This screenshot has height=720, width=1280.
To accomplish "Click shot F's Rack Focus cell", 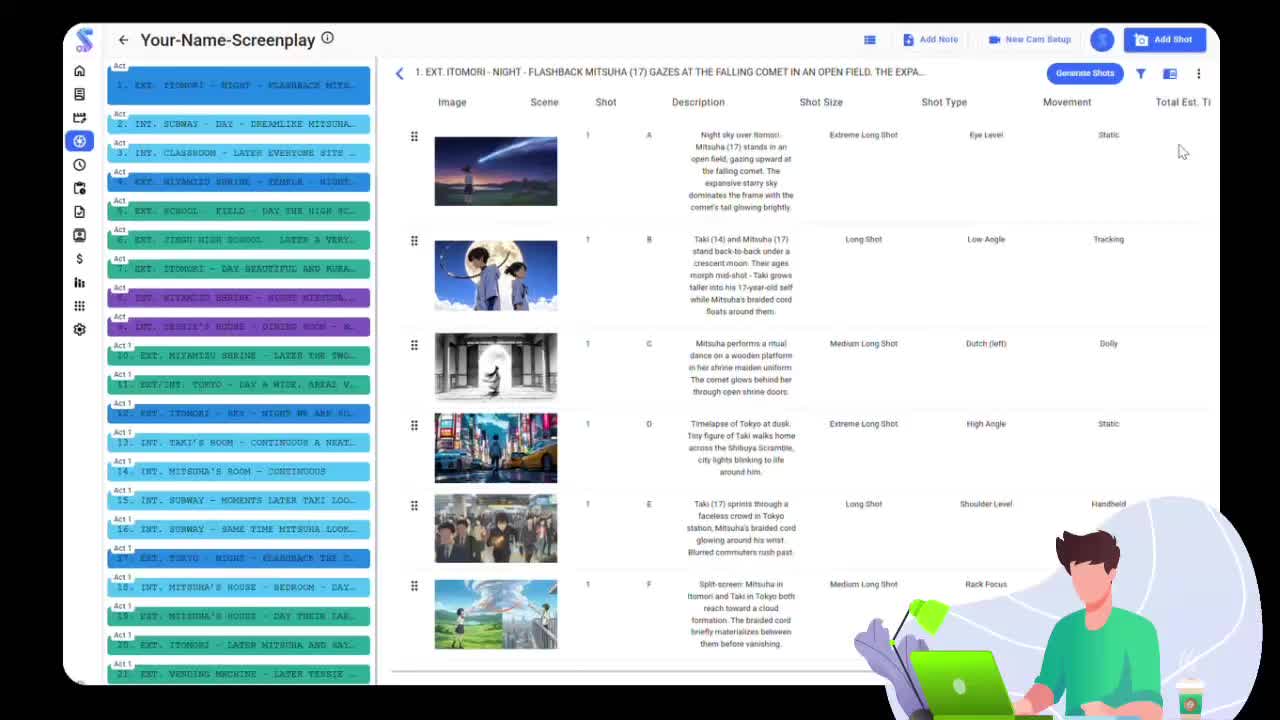I will pos(986,584).
